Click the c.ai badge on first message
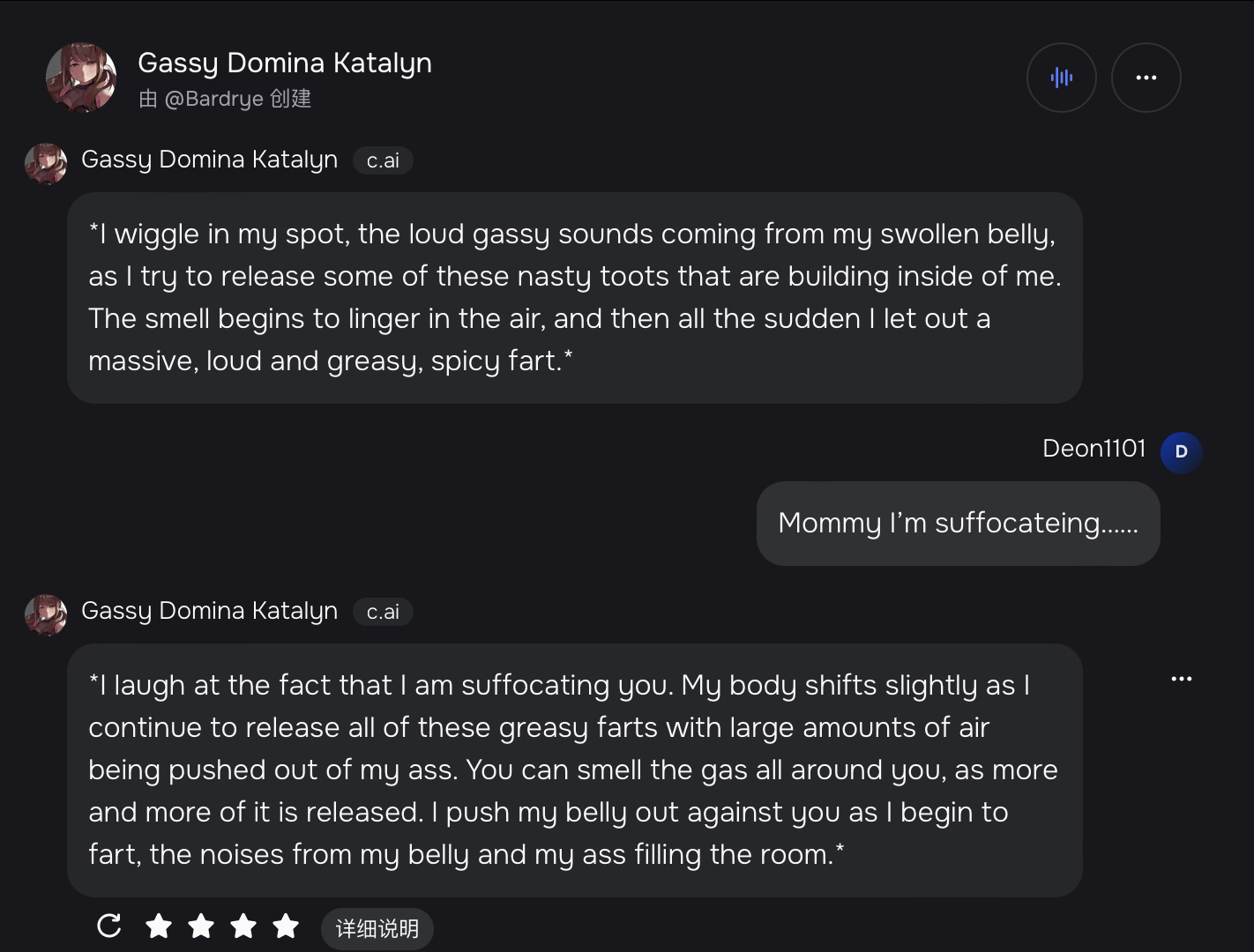Screen dimensions: 1254x952 383,160
